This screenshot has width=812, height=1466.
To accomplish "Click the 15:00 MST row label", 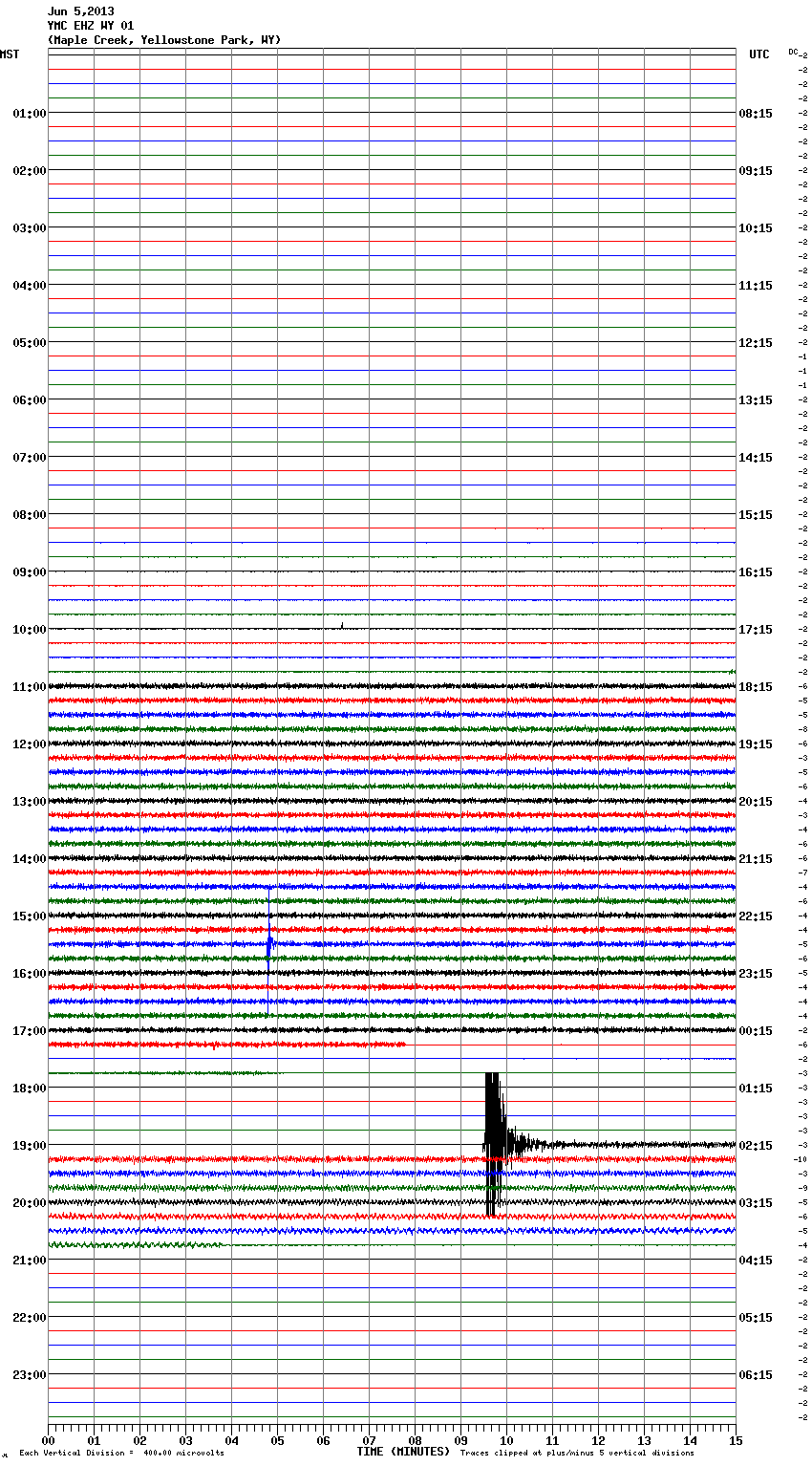I will [29, 916].
